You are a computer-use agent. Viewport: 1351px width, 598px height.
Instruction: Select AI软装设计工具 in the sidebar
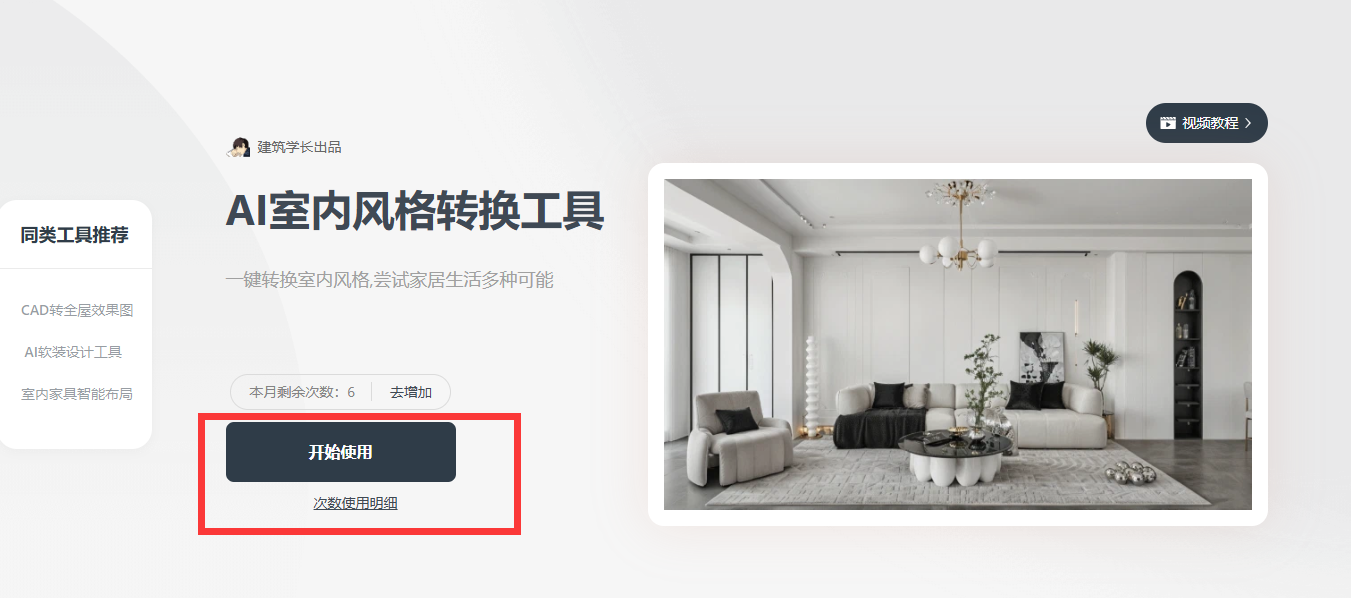[x=73, y=352]
